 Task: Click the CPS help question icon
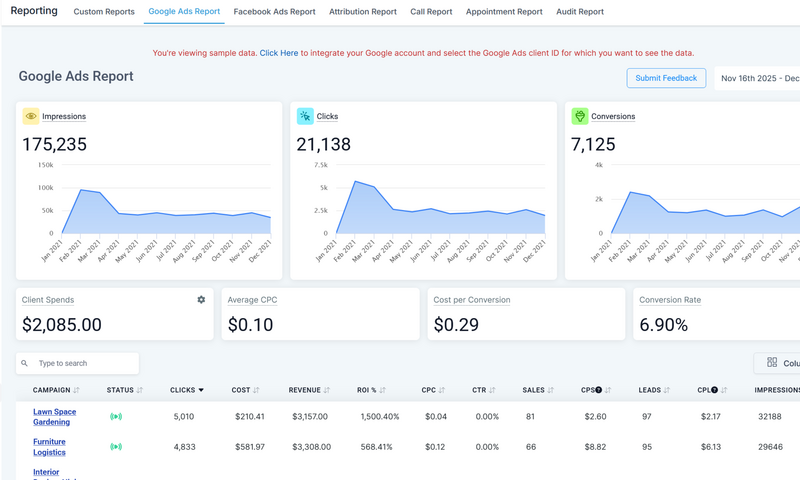tap(598, 390)
